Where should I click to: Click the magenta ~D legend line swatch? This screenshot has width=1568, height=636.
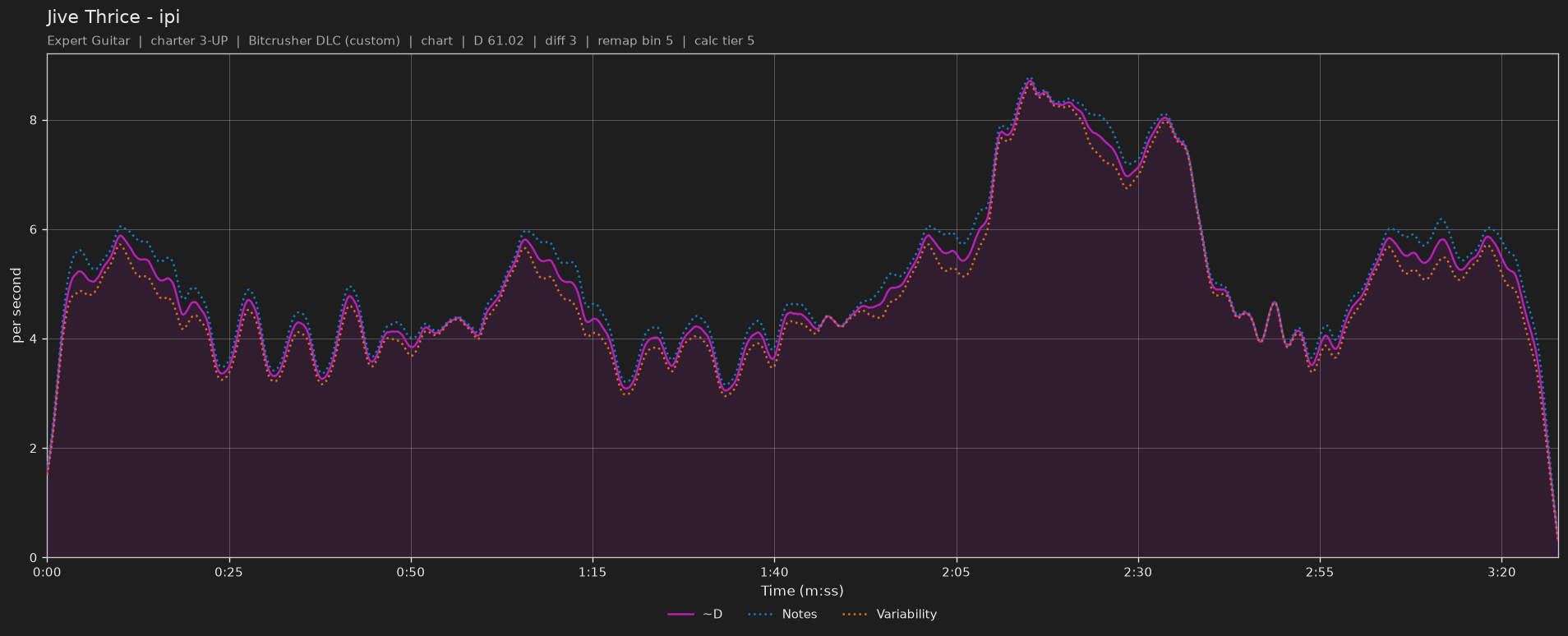click(681, 615)
